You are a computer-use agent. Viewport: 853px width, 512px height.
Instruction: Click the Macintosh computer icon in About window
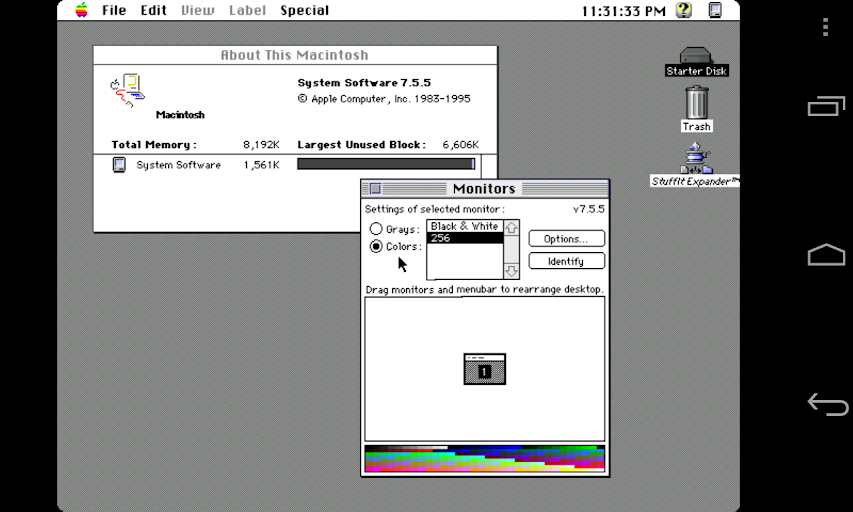click(x=127, y=90)
